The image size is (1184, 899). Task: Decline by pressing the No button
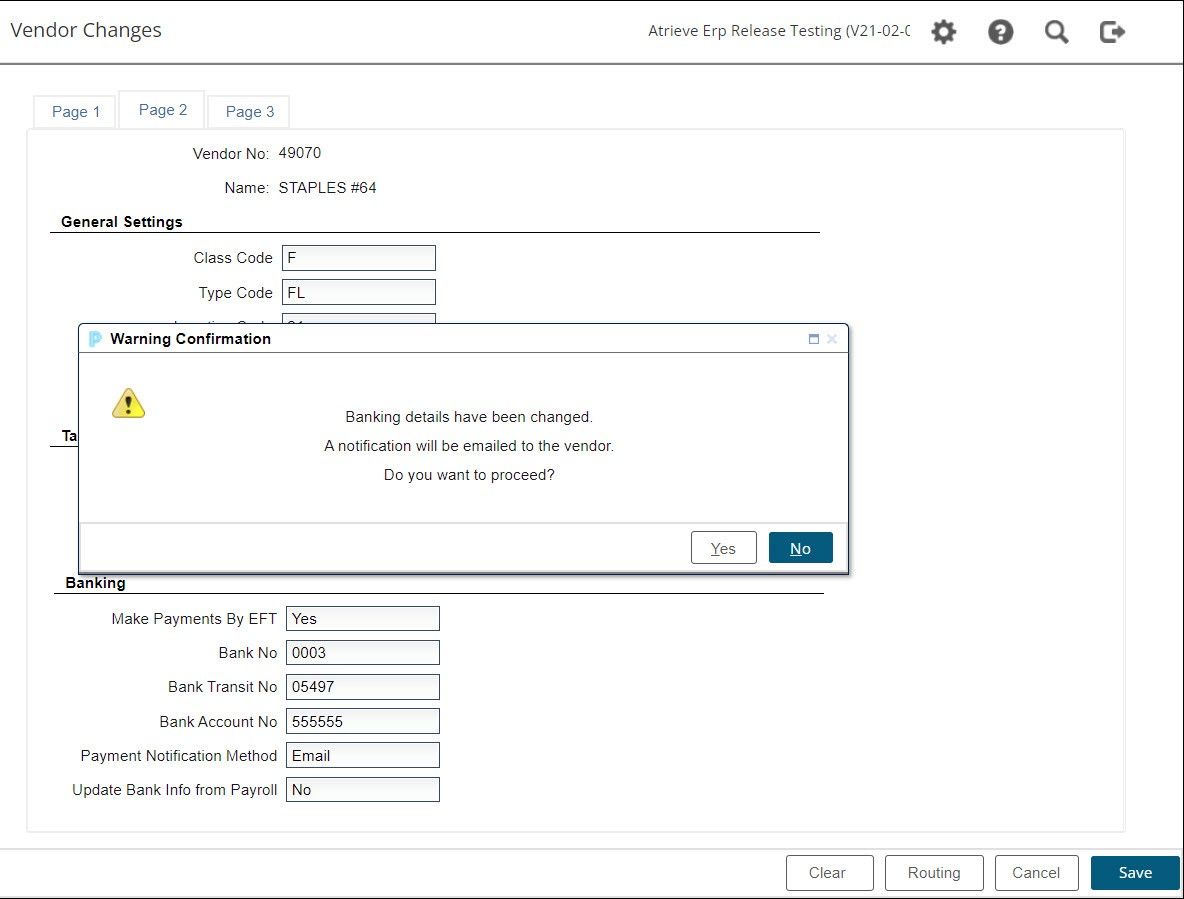click(x=800, y=548)
